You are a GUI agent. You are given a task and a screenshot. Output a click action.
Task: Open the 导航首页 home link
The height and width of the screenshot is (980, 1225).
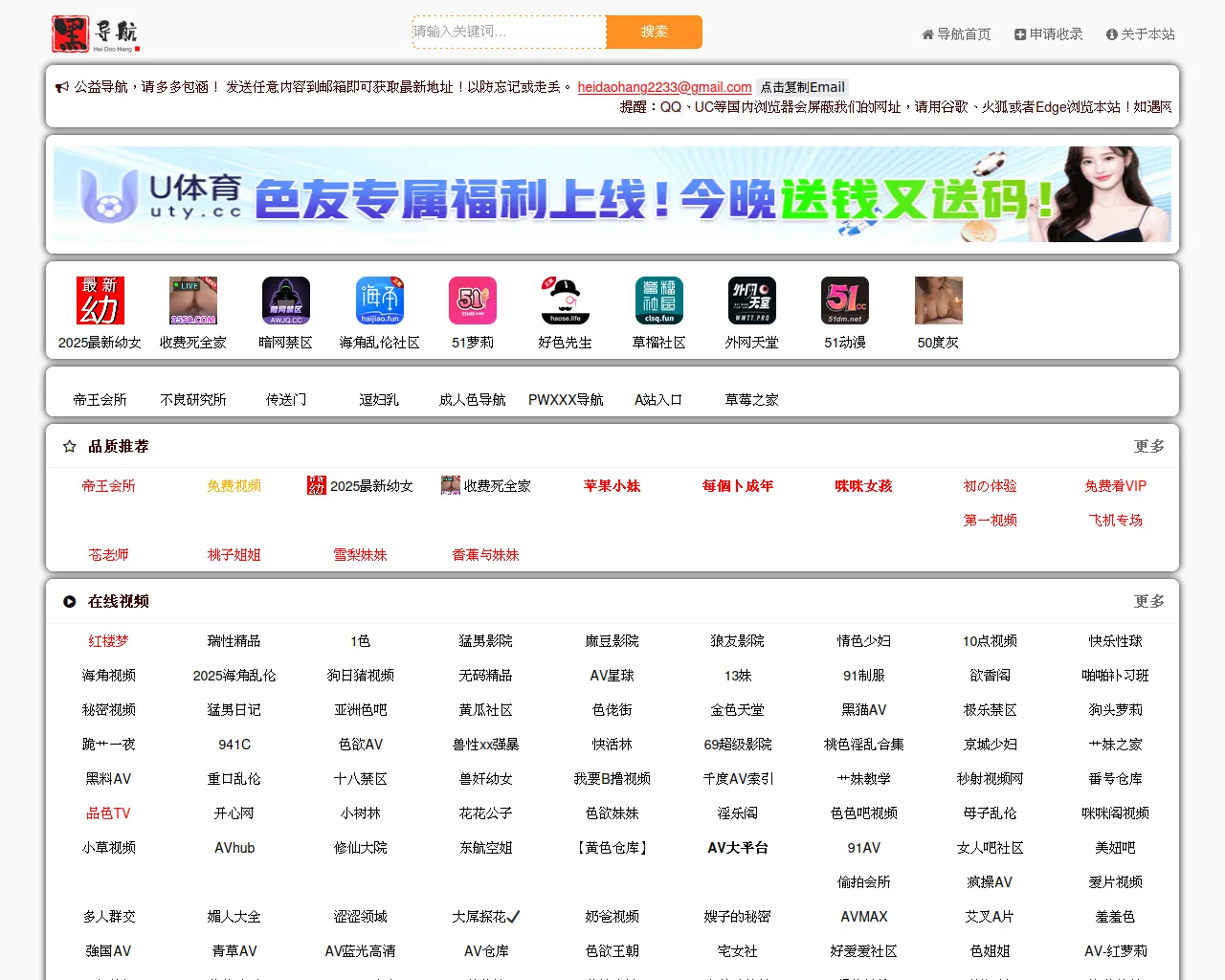956,34
